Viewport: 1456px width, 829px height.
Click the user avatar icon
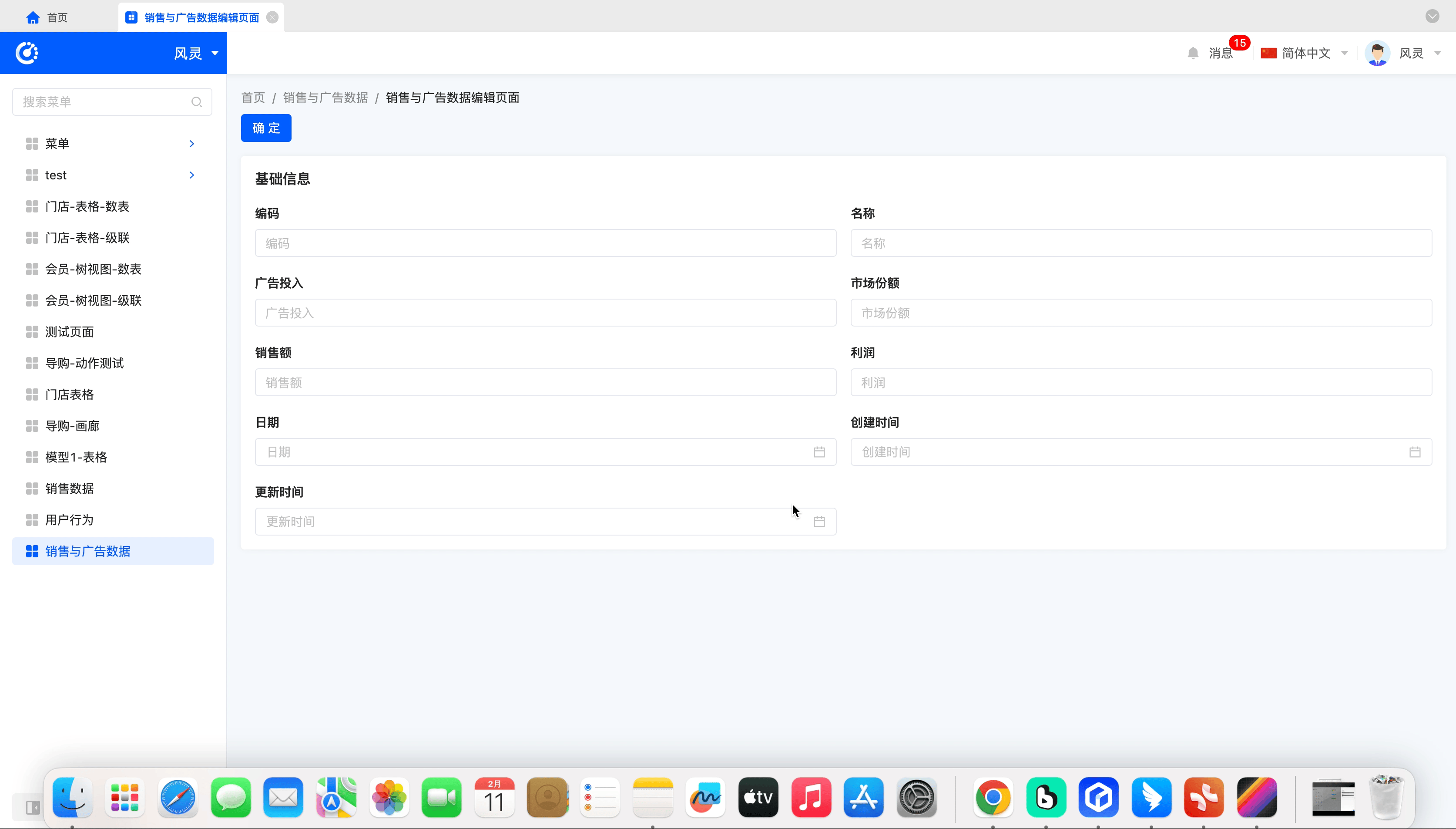pos(1377,54)
